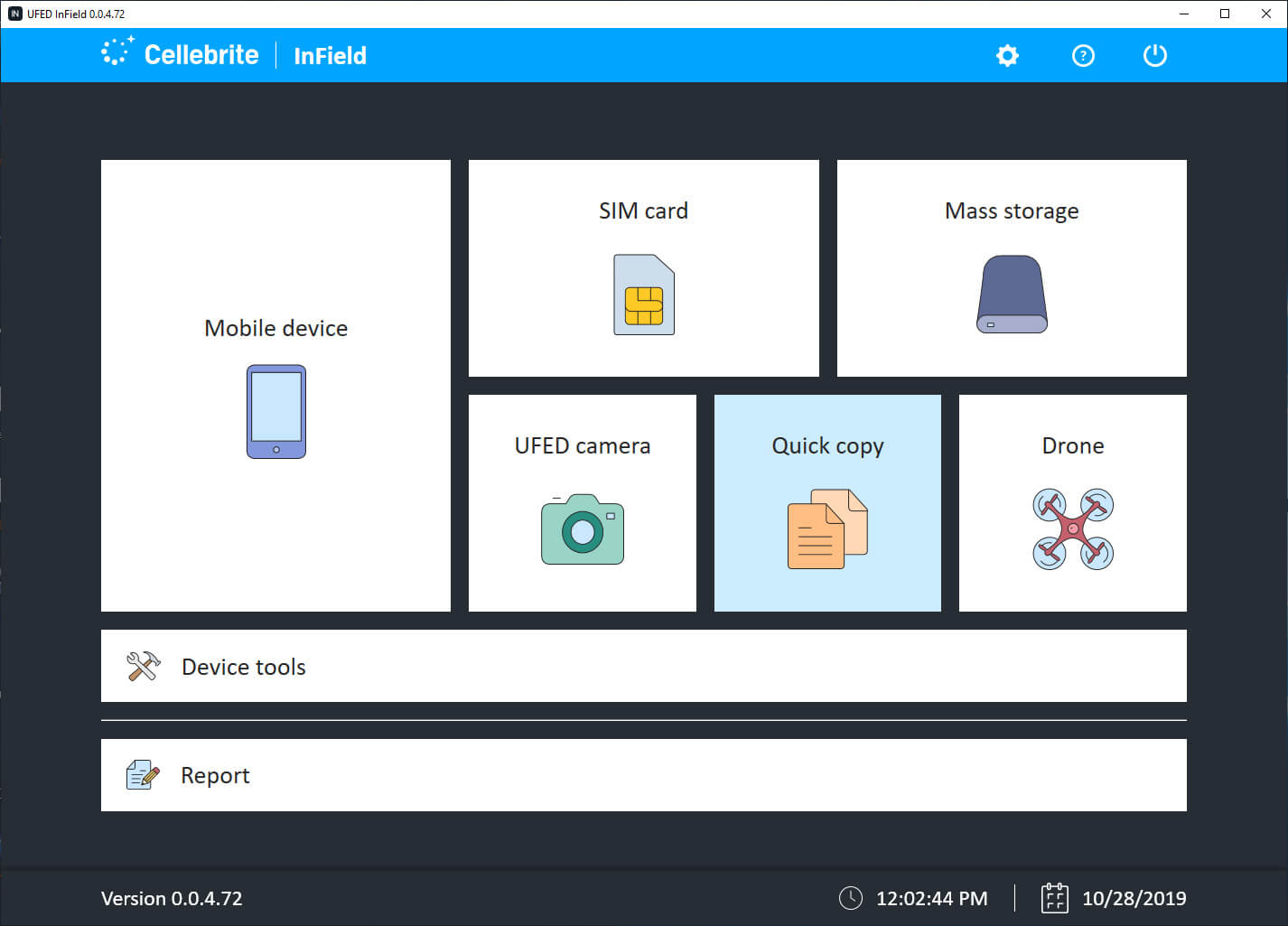
Task: Click the Device tools wrench icon
Action: 143,666
